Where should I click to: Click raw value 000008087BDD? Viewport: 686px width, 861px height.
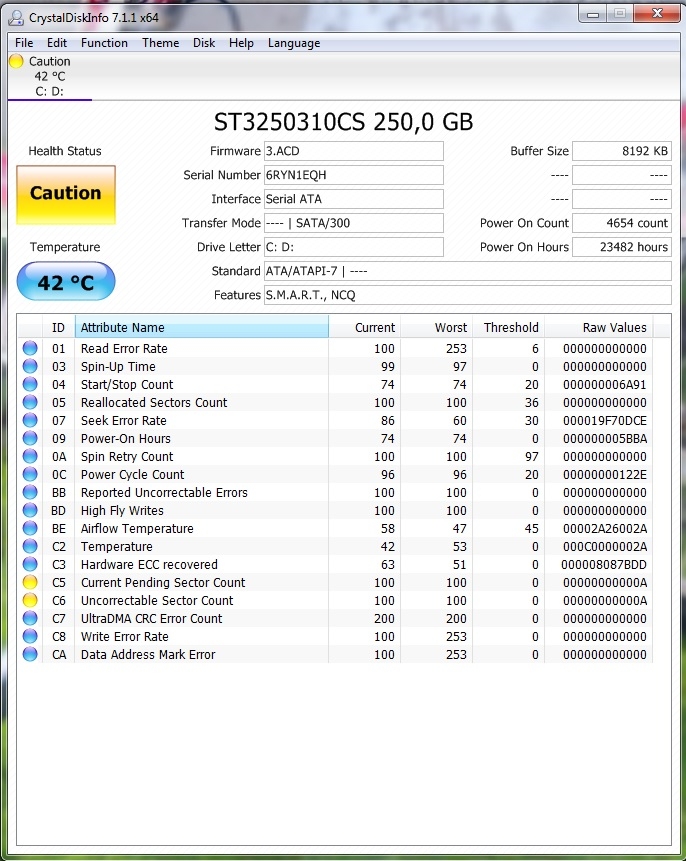pyautogui.click(x=604, y=564)
